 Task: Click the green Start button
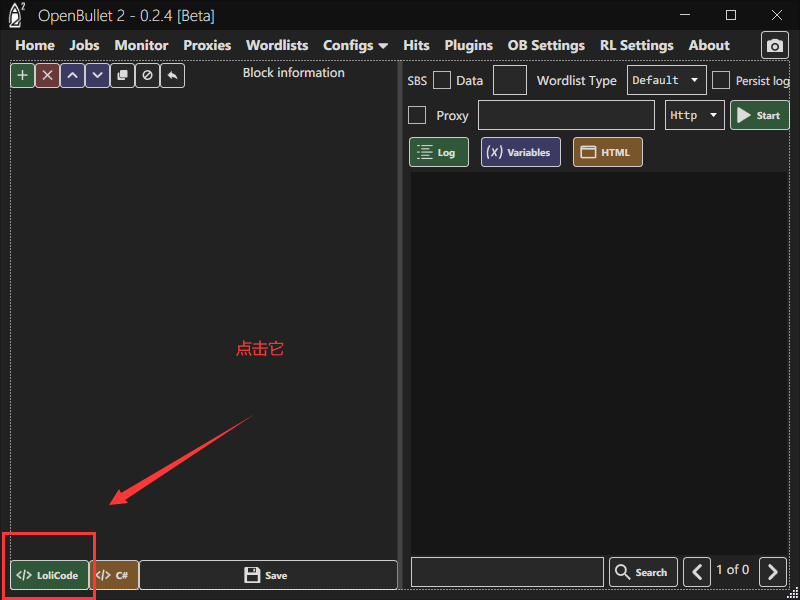[x=759, y=115]
